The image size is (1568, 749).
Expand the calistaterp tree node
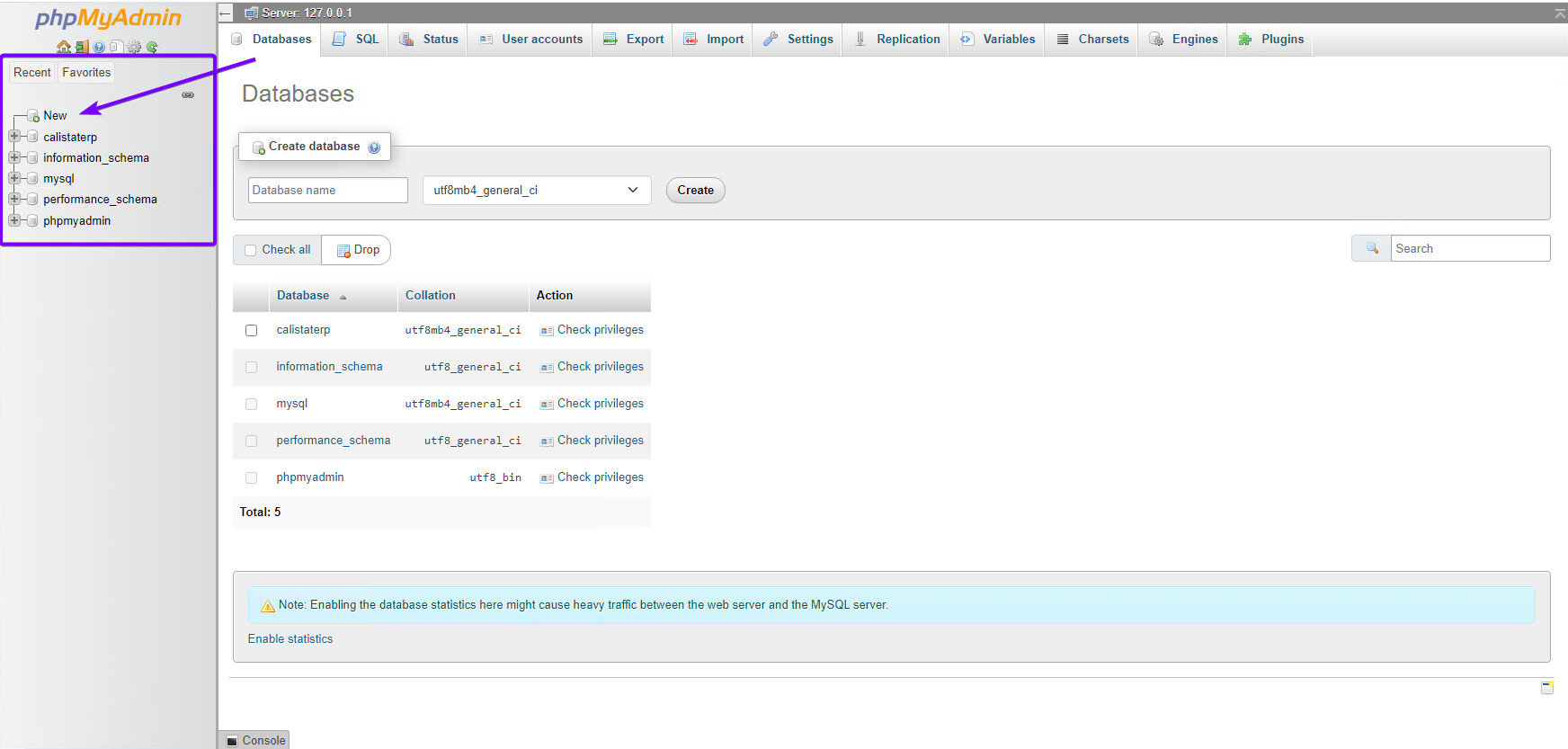14,137
